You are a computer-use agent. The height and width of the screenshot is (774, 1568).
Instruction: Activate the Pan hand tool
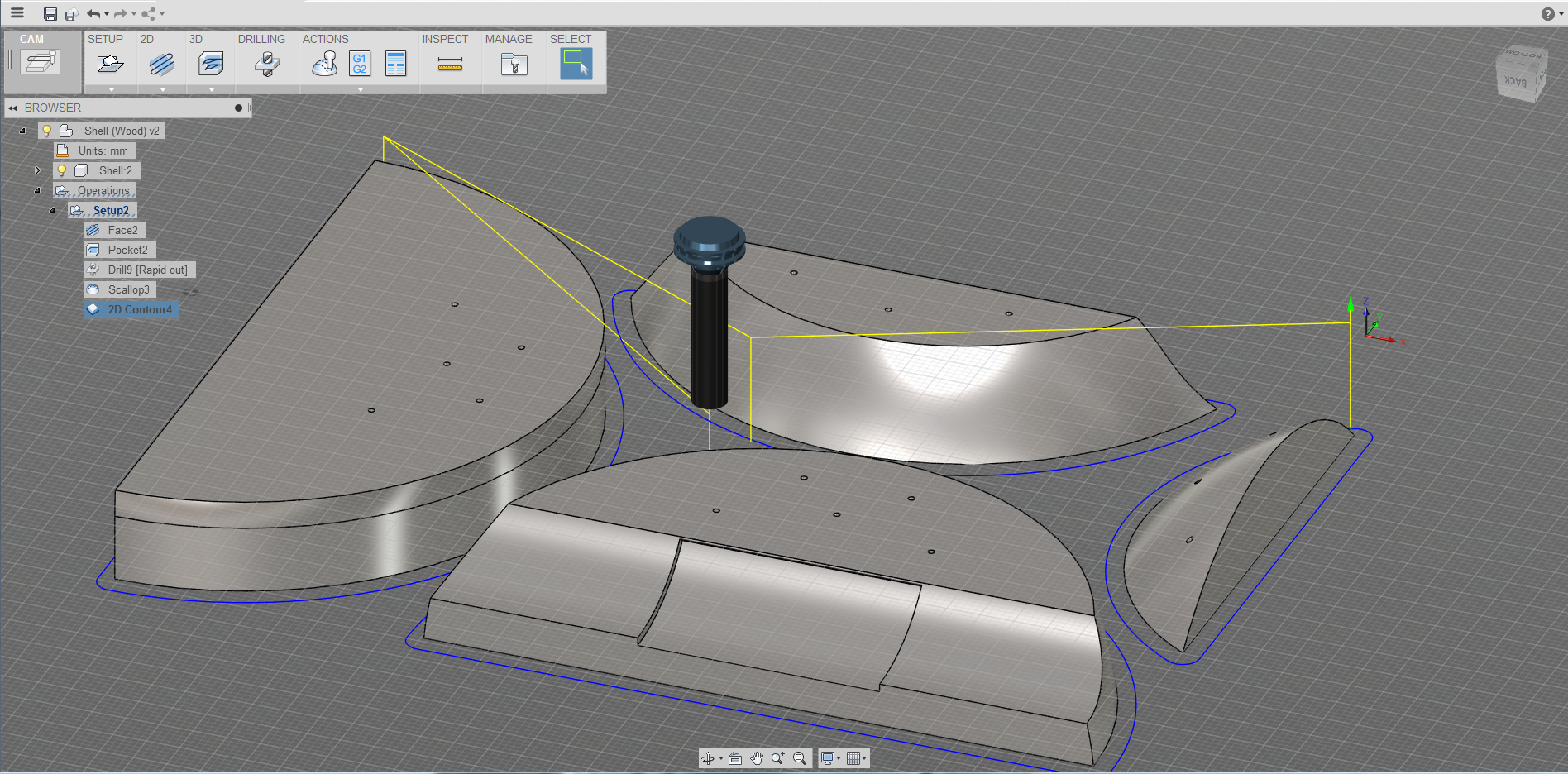coord(757,758)
